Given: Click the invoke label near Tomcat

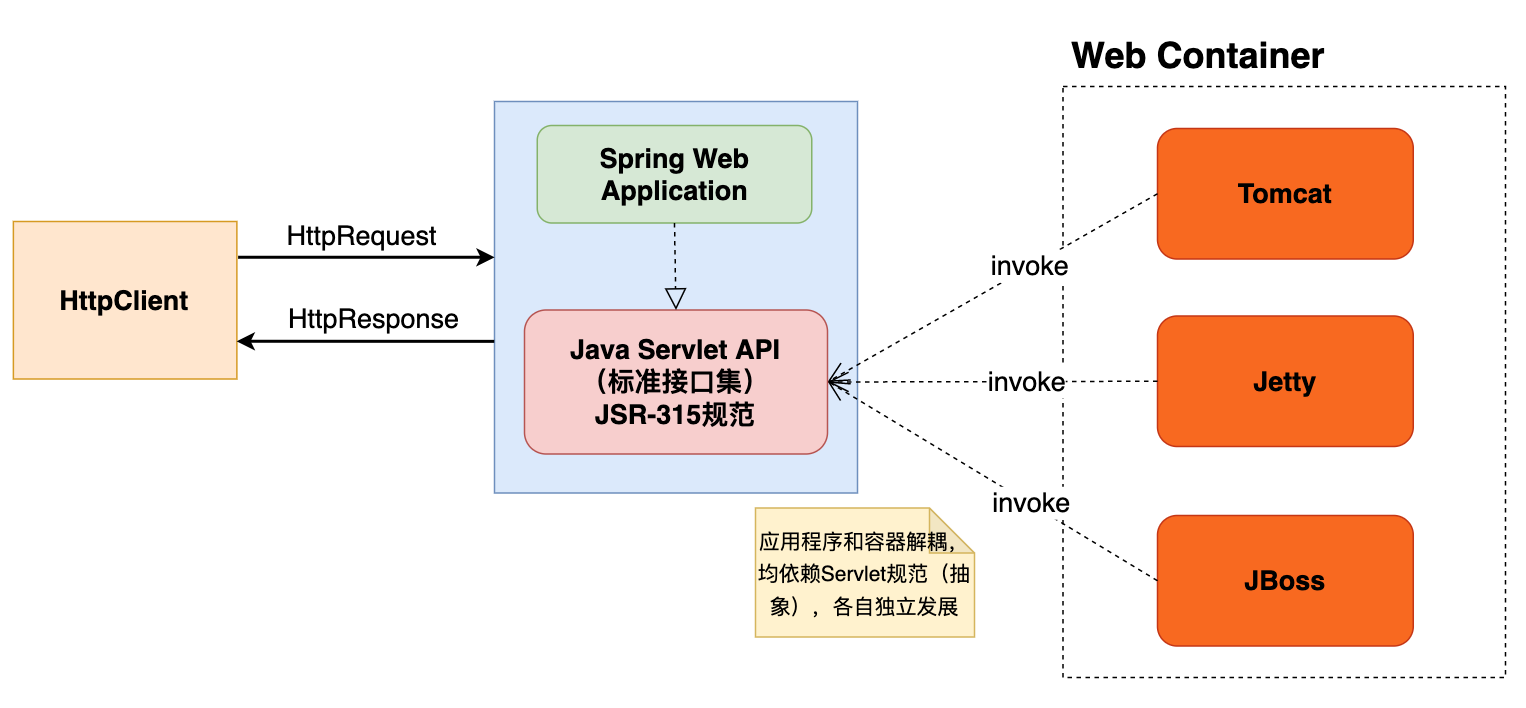Looking at the screenshot, I should [1029, 267].
